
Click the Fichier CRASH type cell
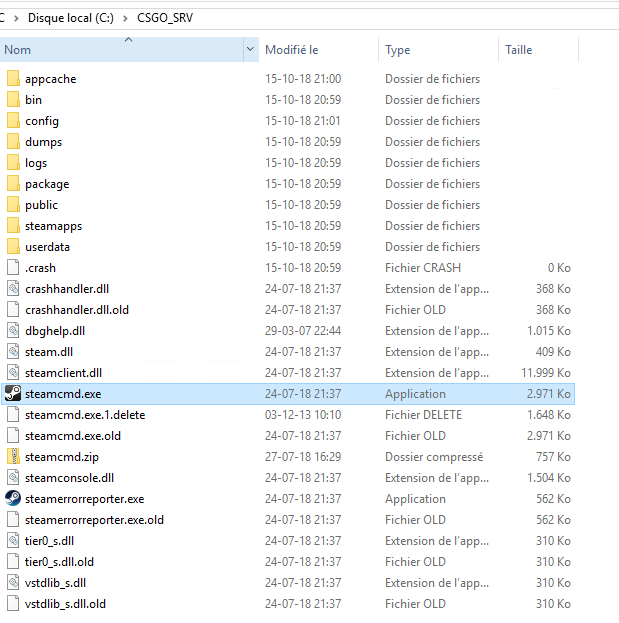click(x=423, y=267)
